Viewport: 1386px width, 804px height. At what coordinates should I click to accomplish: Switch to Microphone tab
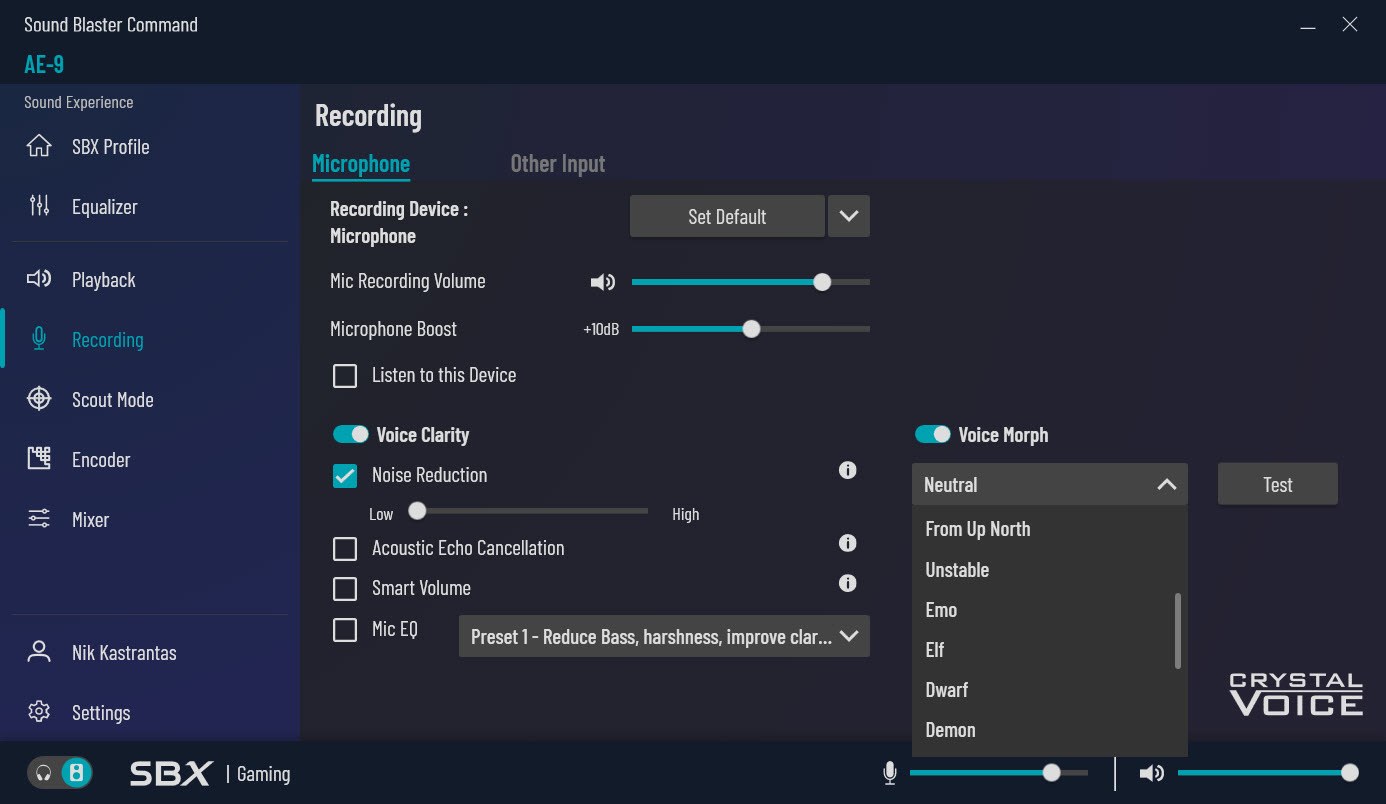361,163
